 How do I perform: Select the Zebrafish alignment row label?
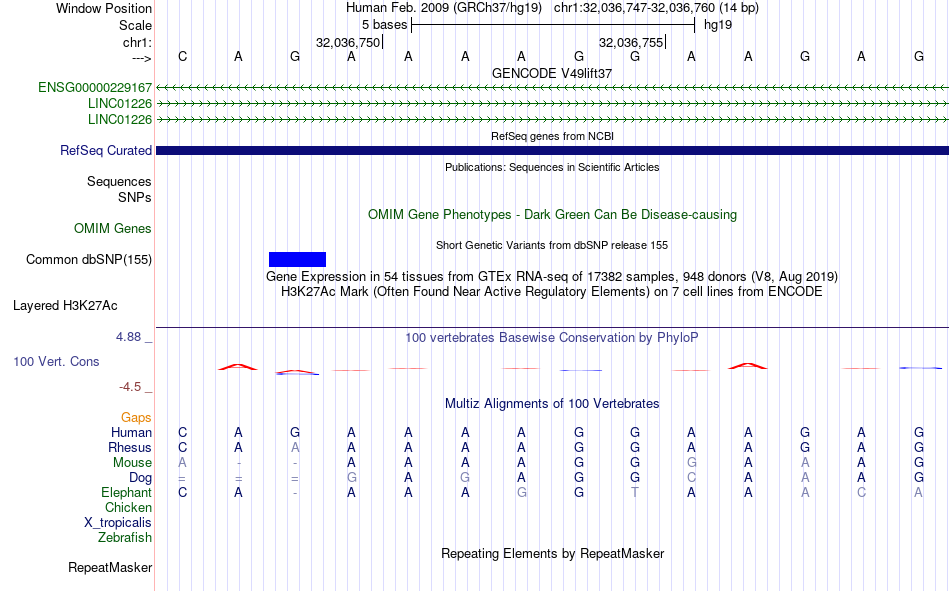(x=125, y=538)
